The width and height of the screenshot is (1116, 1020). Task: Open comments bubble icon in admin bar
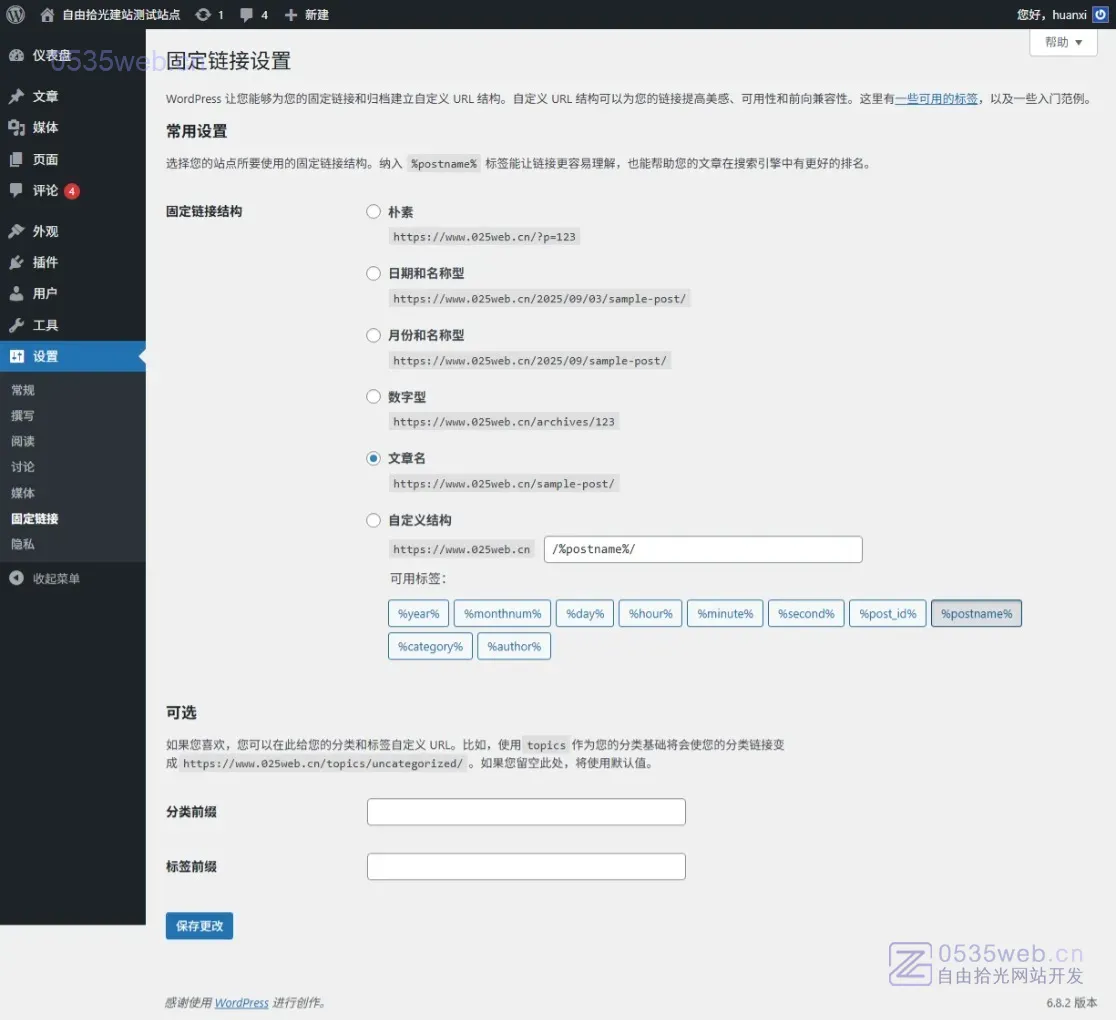[247, 15]
